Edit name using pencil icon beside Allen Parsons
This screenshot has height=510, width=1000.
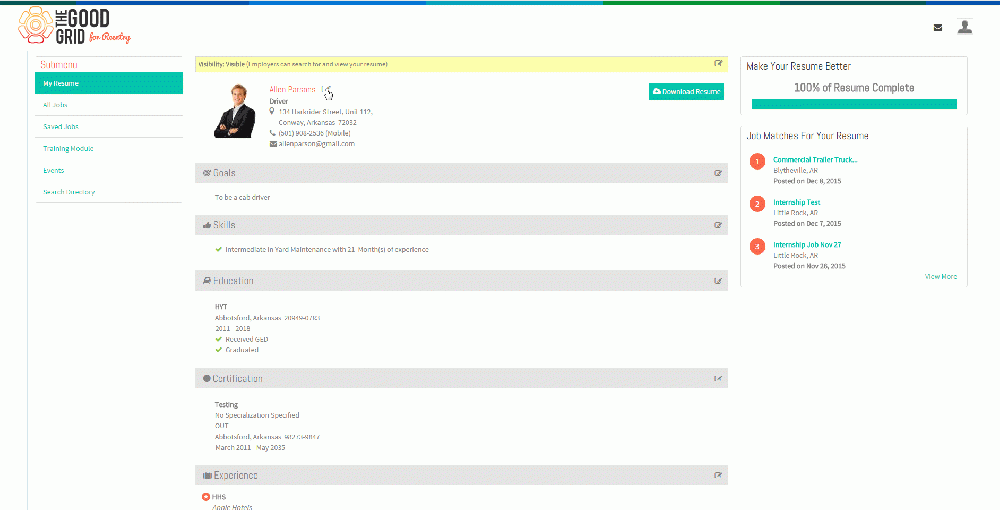point(325,90)
